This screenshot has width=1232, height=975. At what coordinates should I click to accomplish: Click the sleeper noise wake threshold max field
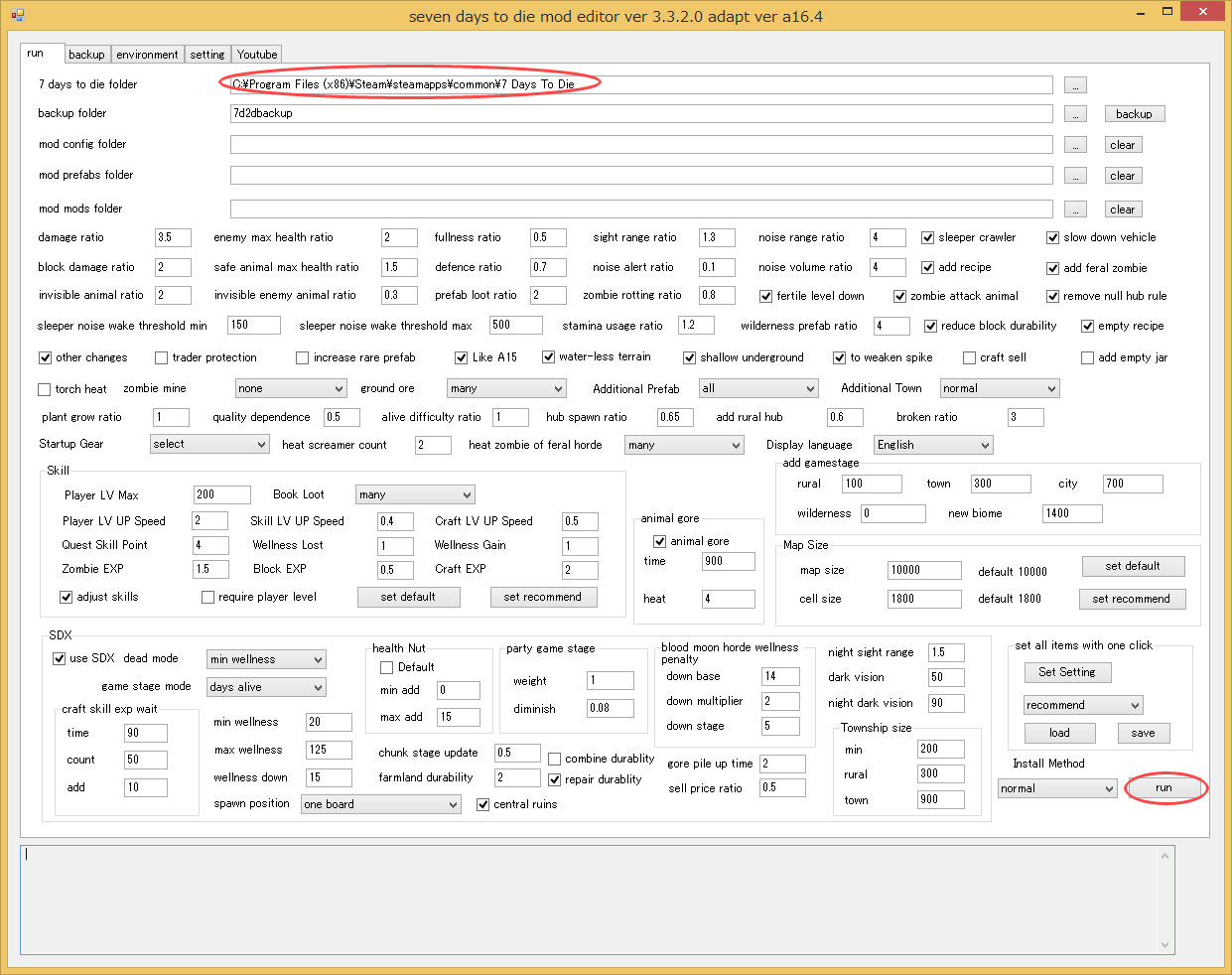point(515,325)
